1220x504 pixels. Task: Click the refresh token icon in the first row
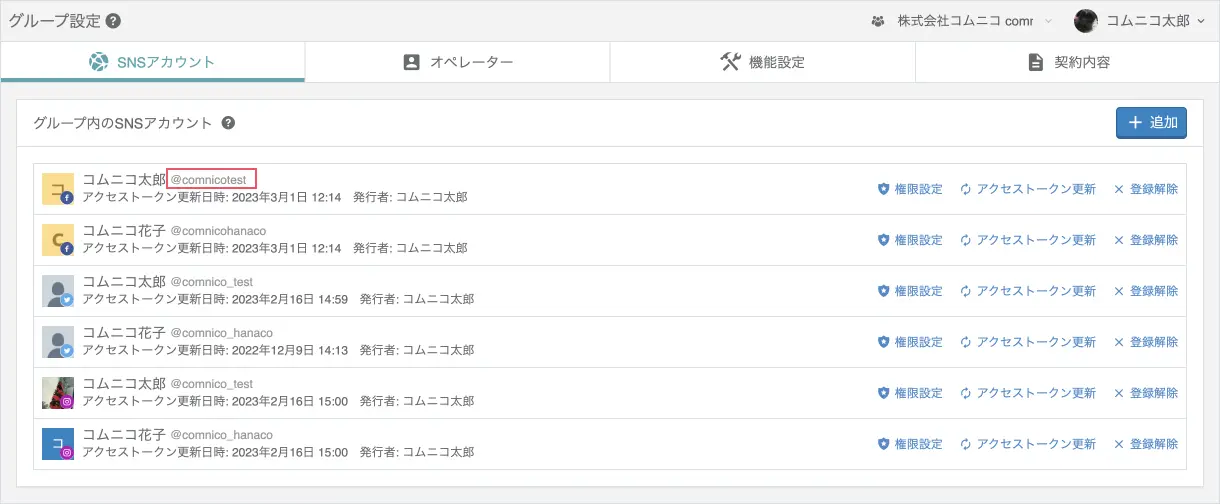click(x=966, y=189)
